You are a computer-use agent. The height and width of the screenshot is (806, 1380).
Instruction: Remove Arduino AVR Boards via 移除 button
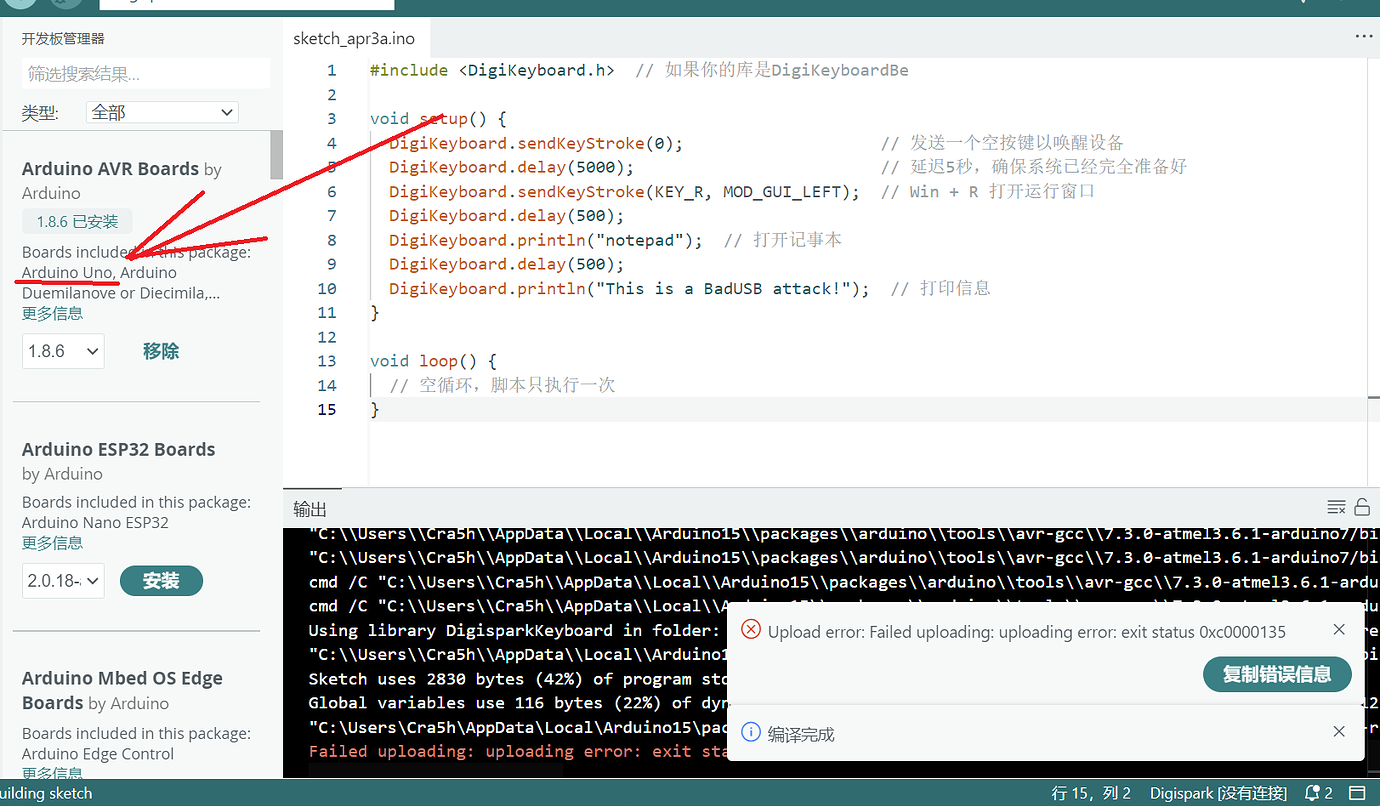(x=160, y=351)
